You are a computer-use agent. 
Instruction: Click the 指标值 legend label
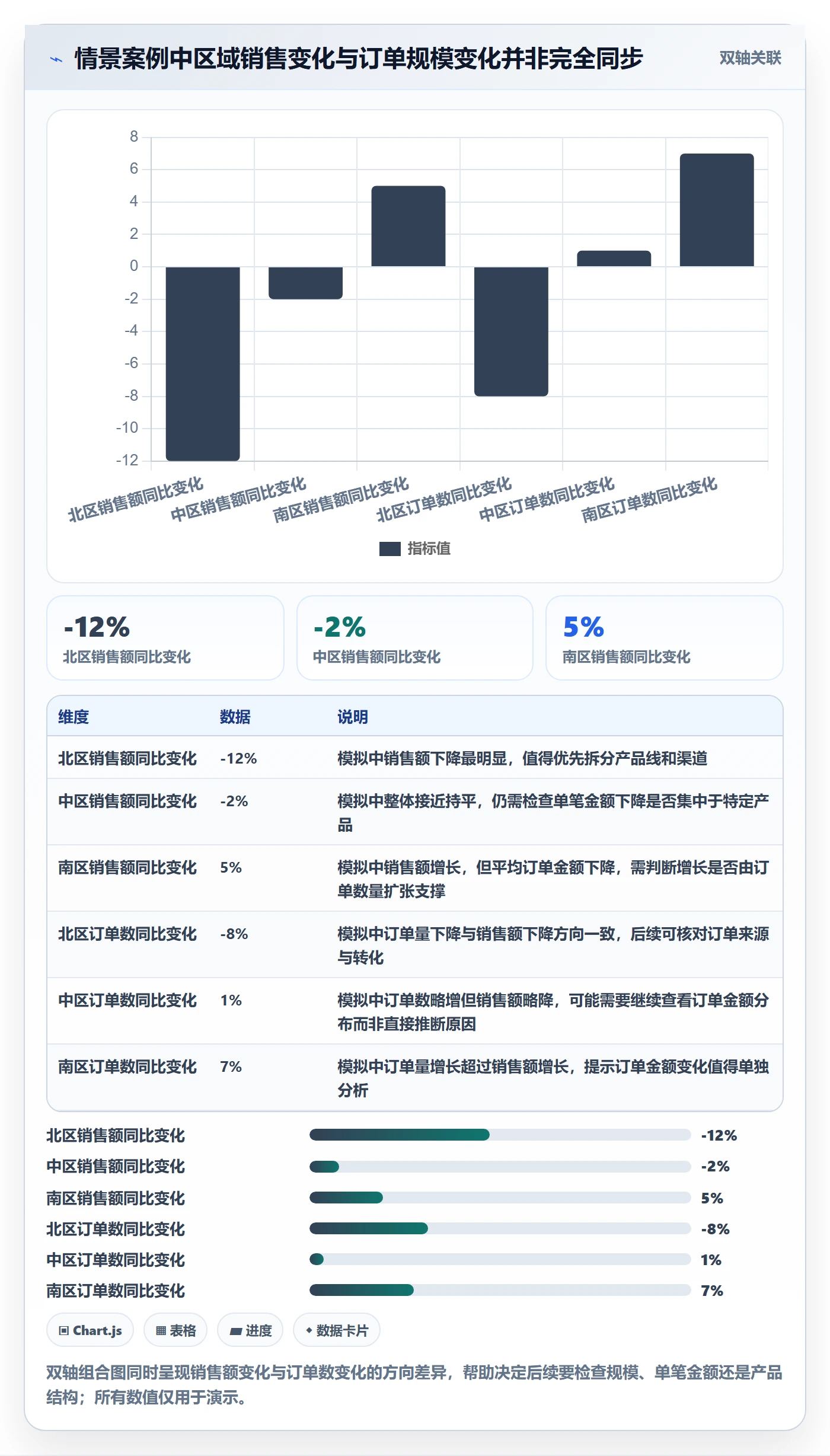click(429, 549)
